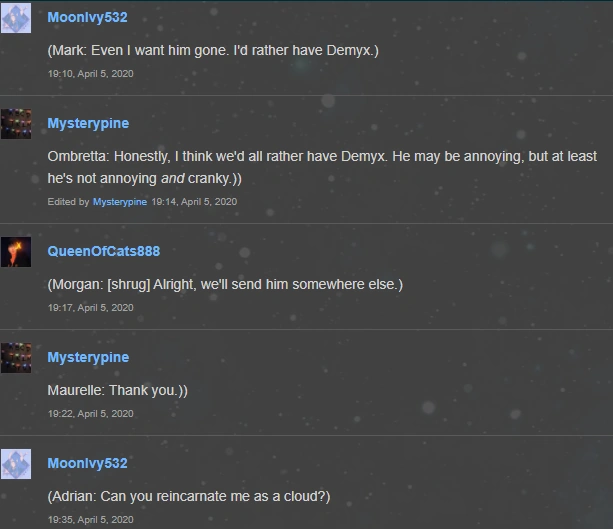
Task: Click Mysterypine's avatar beside the Ombretta comment
Action: pyautogui.click(x=16, y=124)
